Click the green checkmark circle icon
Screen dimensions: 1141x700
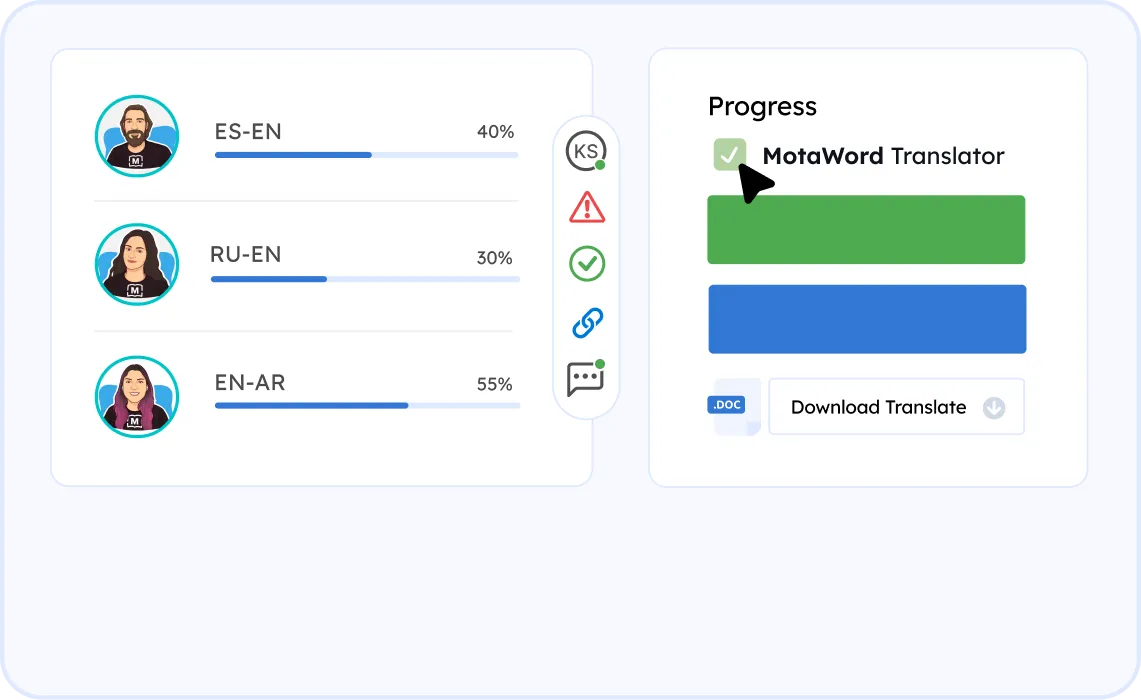coord(586,264)
